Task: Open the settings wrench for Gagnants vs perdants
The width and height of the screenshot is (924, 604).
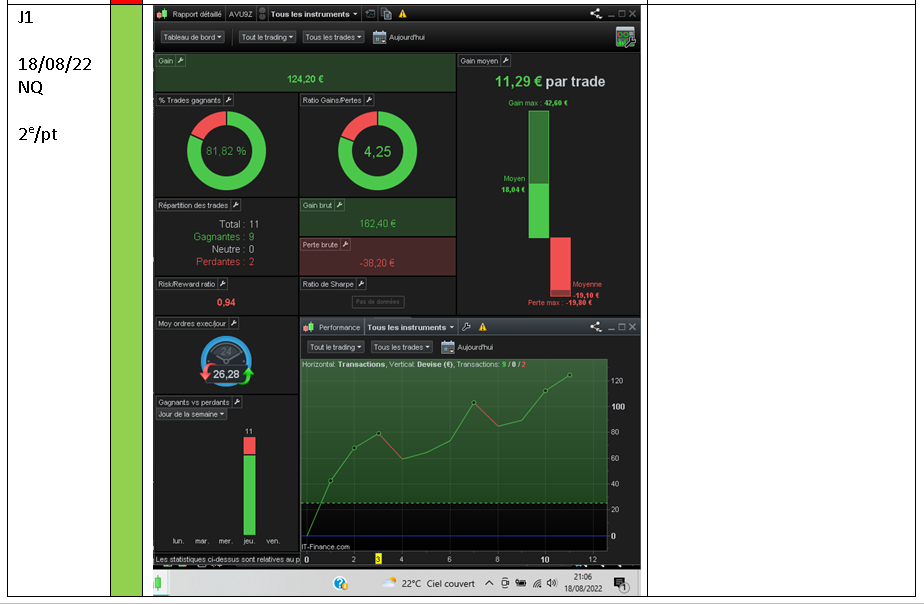Action: coord(237,402)
